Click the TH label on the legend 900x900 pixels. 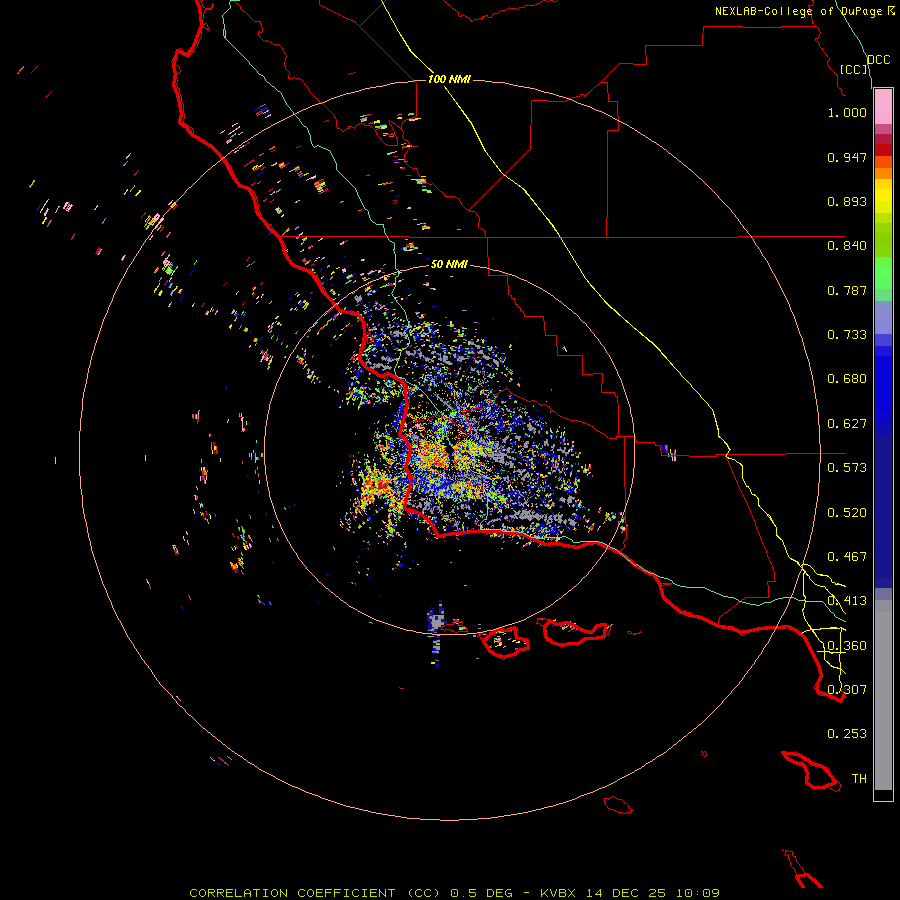pos(859,779)
